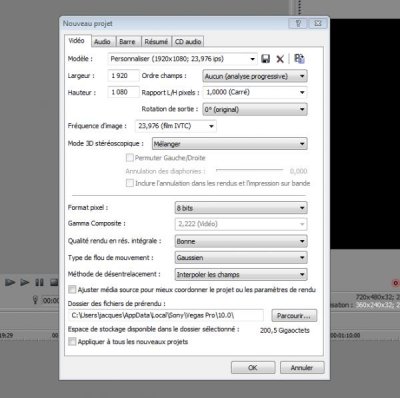The height and width of the screenshot is (398, 400).
Task: Stop playback in the transport bar
Action: tap(54, 283)
